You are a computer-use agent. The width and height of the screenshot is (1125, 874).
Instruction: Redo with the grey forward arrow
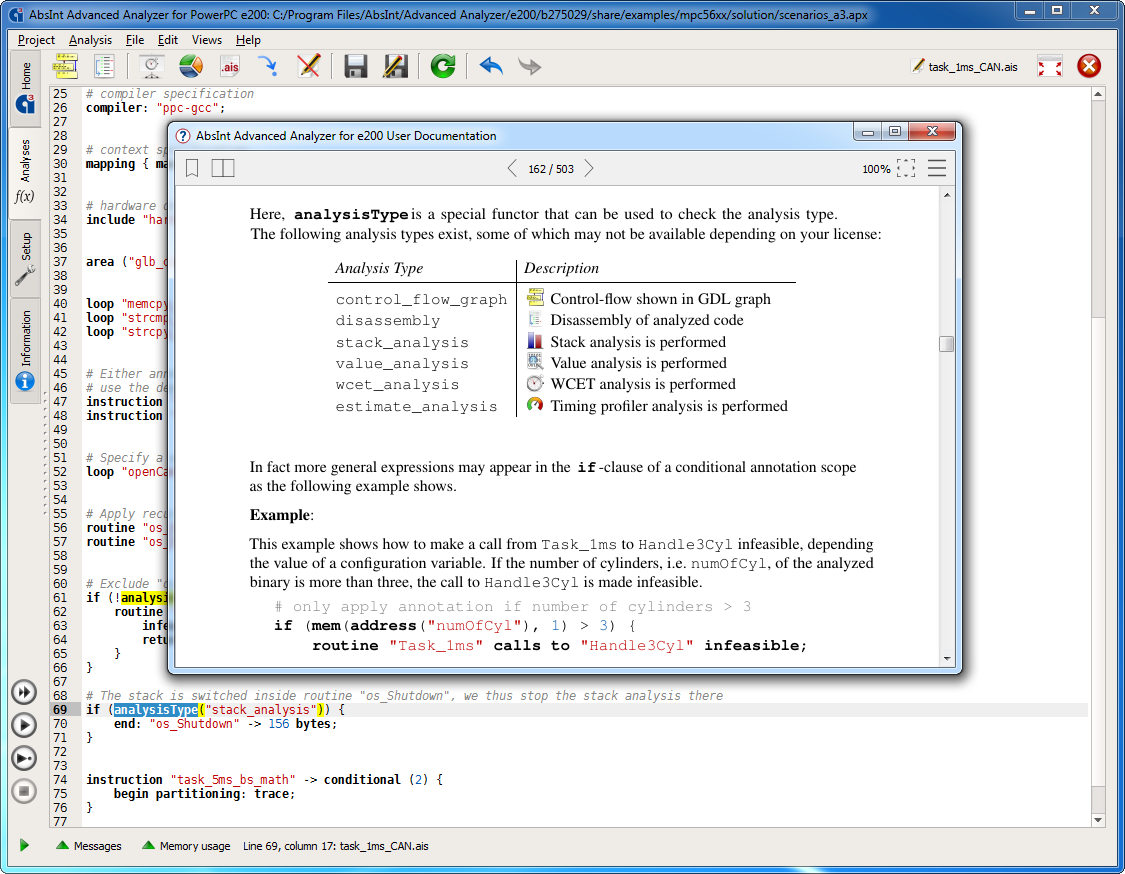(529, 67)
